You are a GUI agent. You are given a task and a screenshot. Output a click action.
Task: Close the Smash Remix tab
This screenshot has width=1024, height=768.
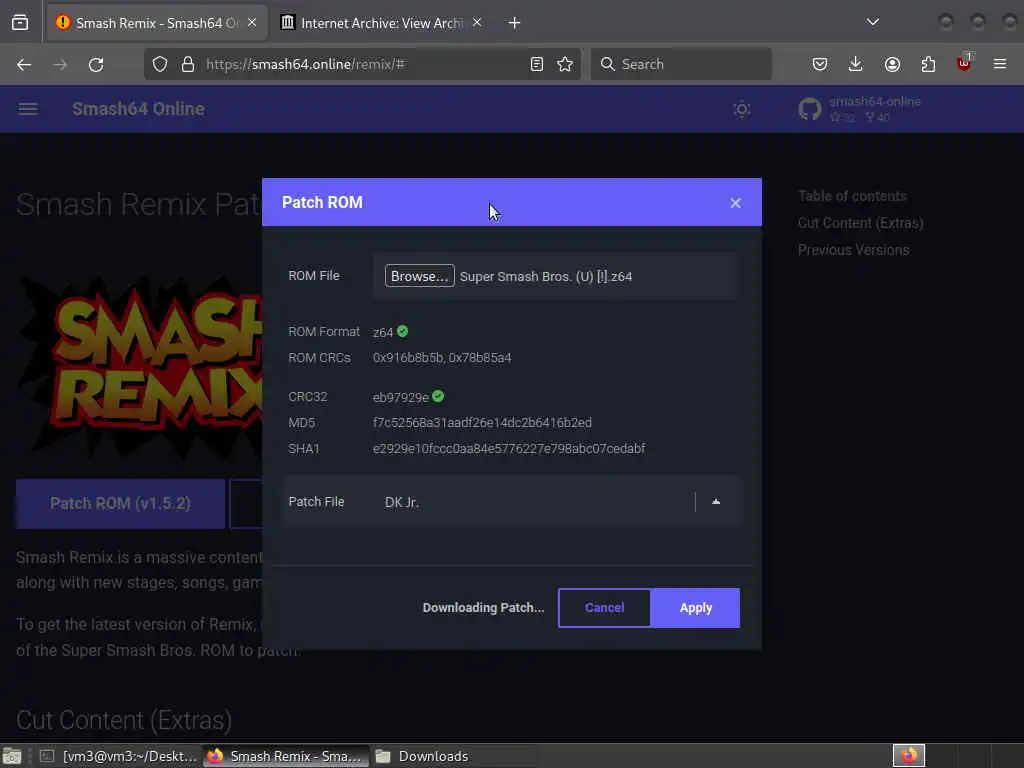(x=252, y=23)
